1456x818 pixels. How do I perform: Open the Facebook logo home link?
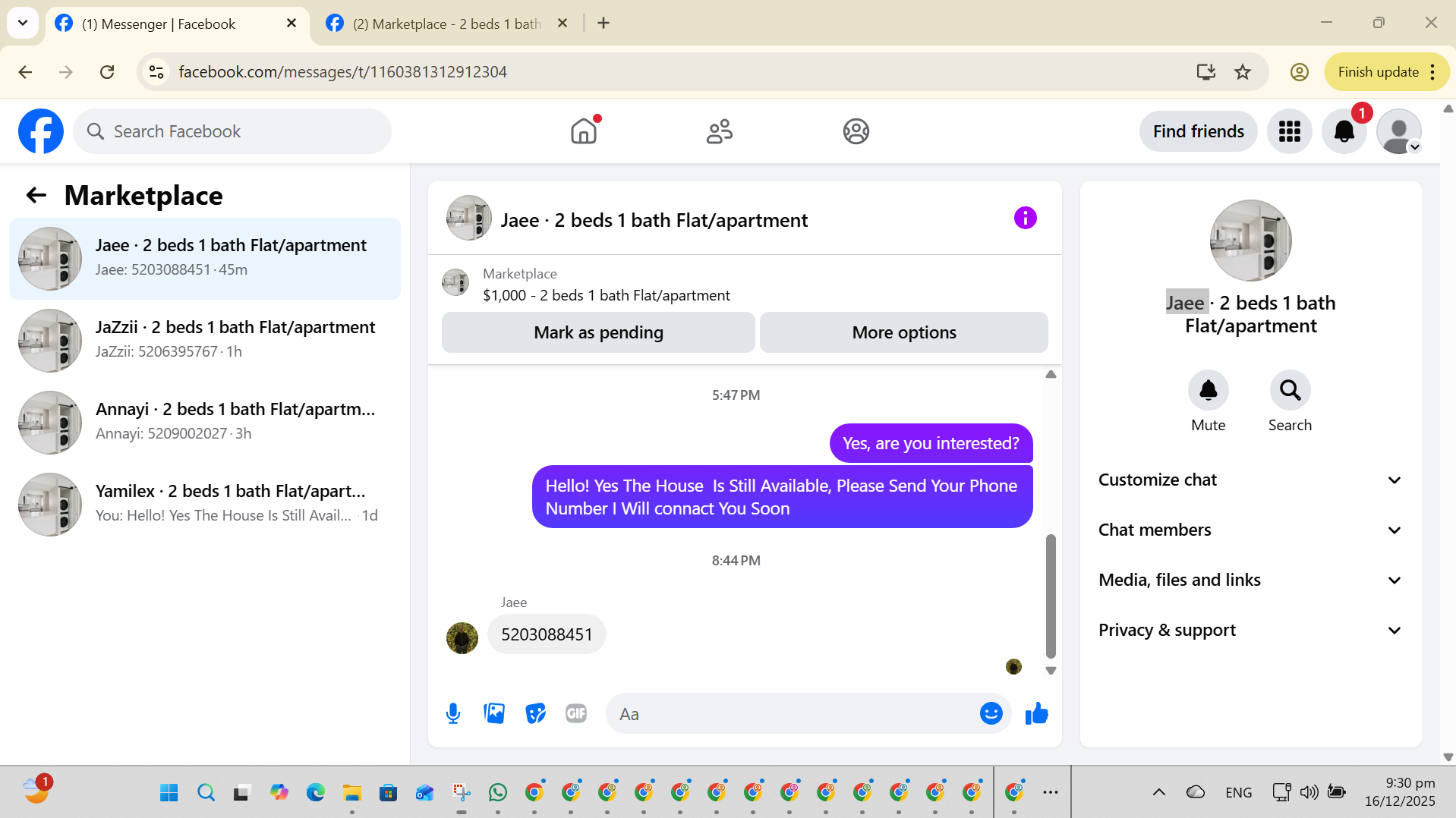[41, 131]
